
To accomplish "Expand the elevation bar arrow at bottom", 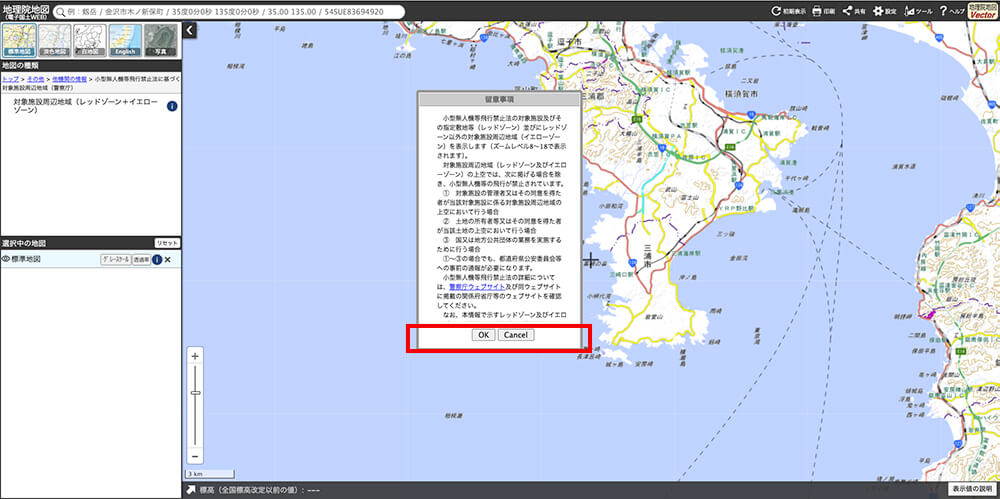I will click(190, 490).
